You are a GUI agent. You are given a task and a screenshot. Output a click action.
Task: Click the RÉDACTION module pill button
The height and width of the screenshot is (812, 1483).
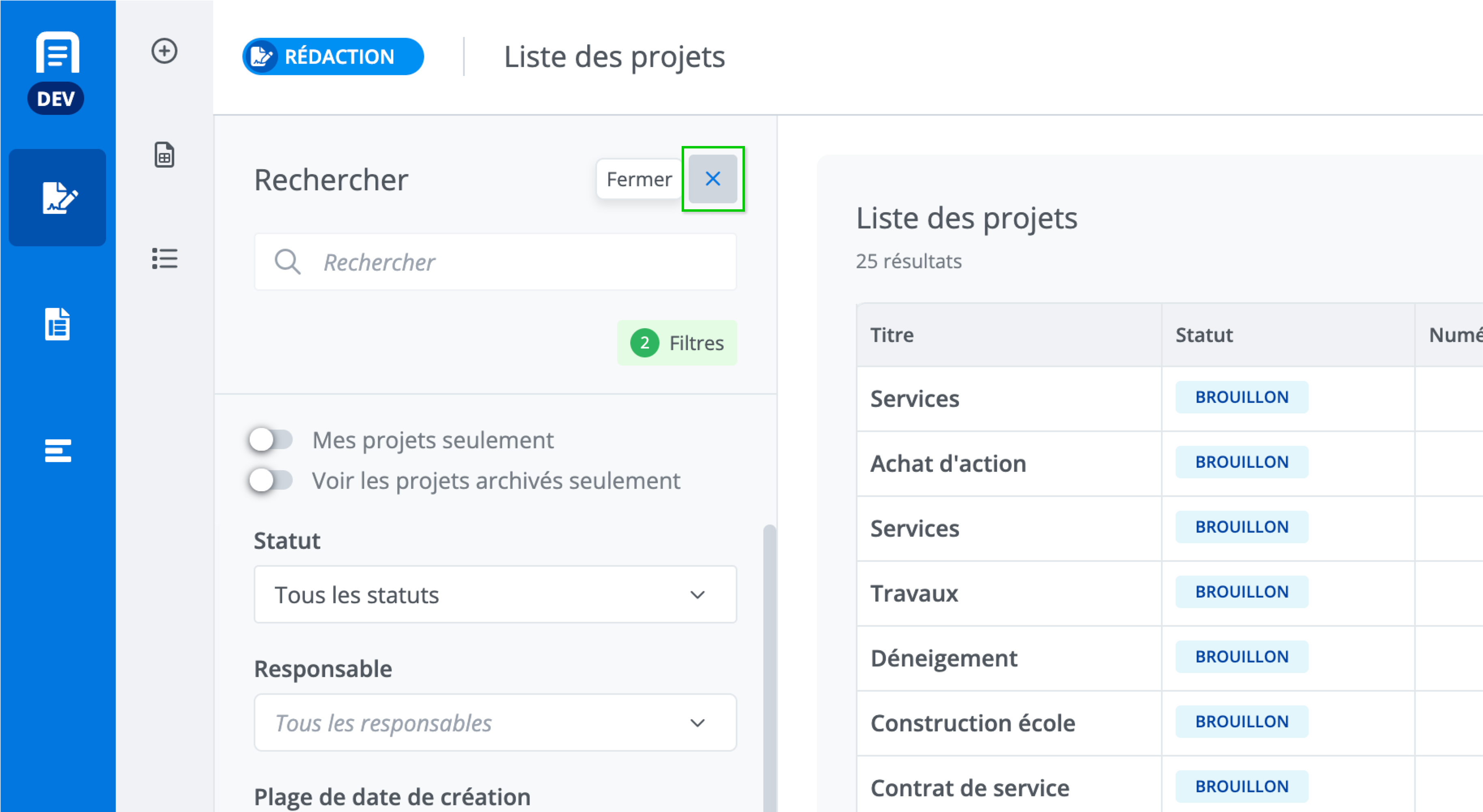333,56
